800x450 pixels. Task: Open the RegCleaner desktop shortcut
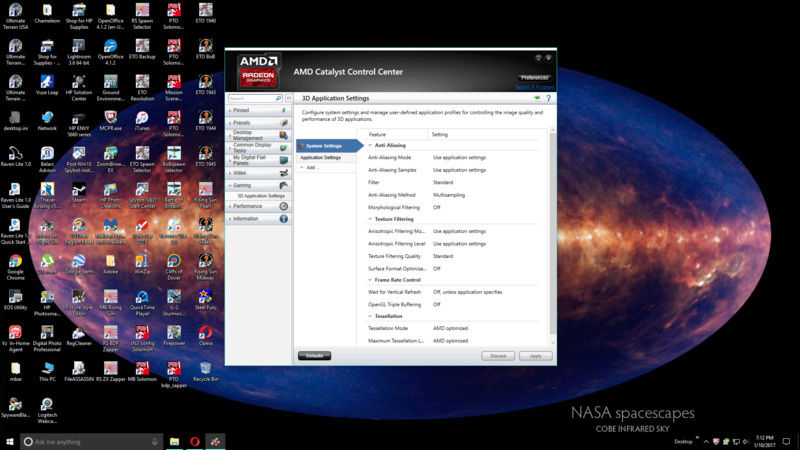79,336
